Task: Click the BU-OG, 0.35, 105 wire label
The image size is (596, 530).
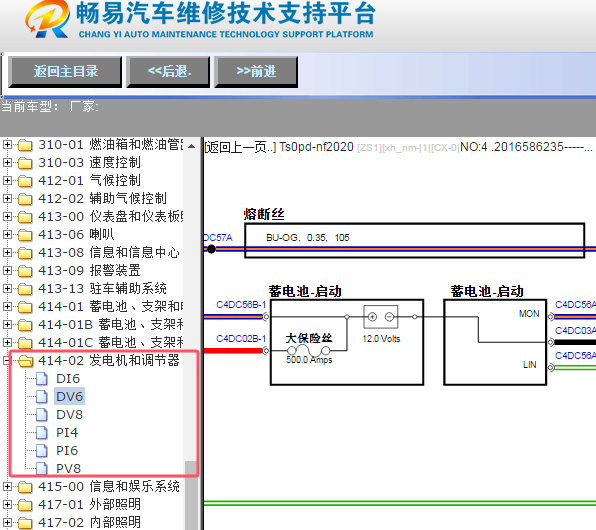Action: 308,238
